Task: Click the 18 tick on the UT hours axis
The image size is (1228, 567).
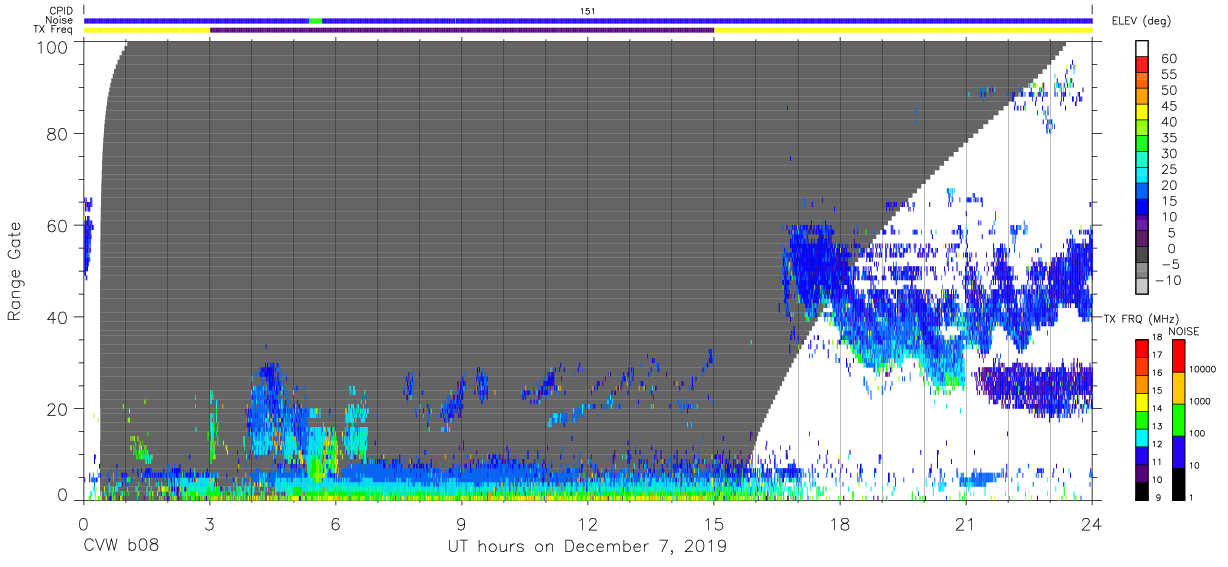Action: (x=840, y=523)
